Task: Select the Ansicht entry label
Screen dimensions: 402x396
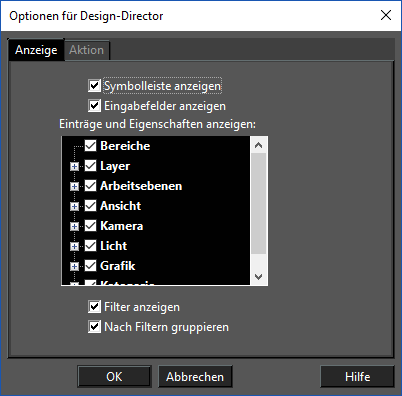Action: tap(121, 206)
